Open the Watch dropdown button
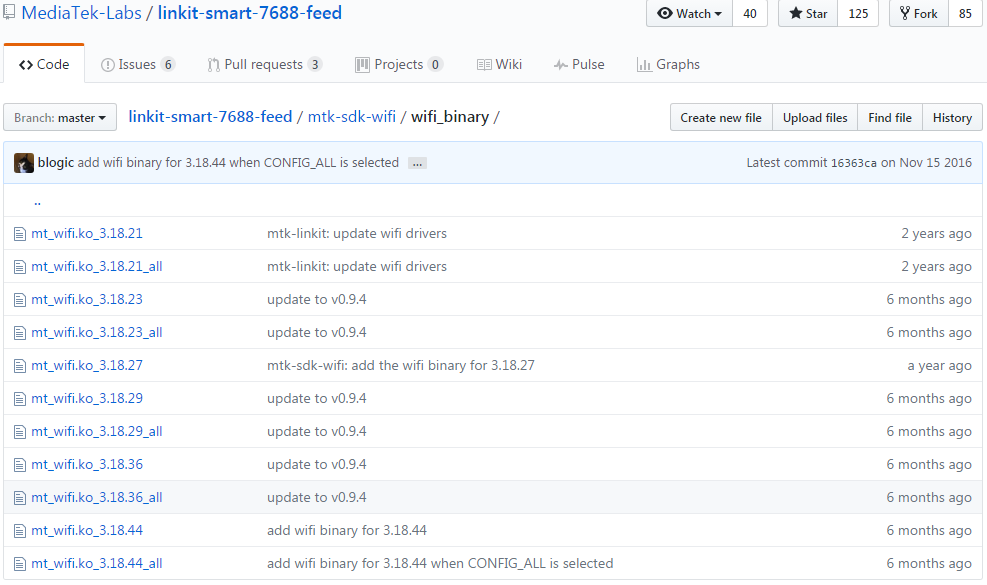Screen dimensions: 987x585 click(x=689, y=13)
